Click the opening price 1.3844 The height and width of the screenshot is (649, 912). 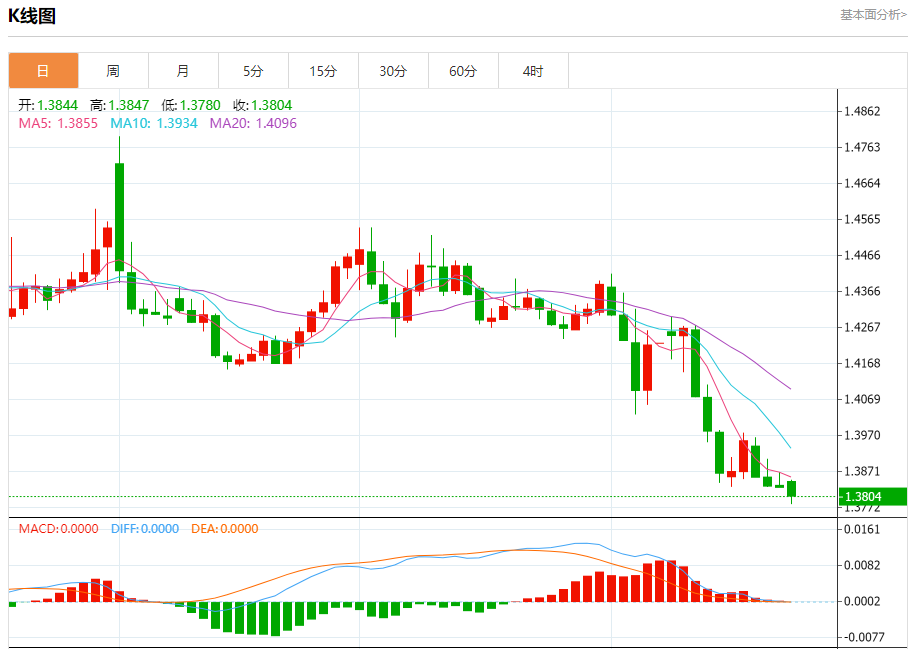coord(58,105)
